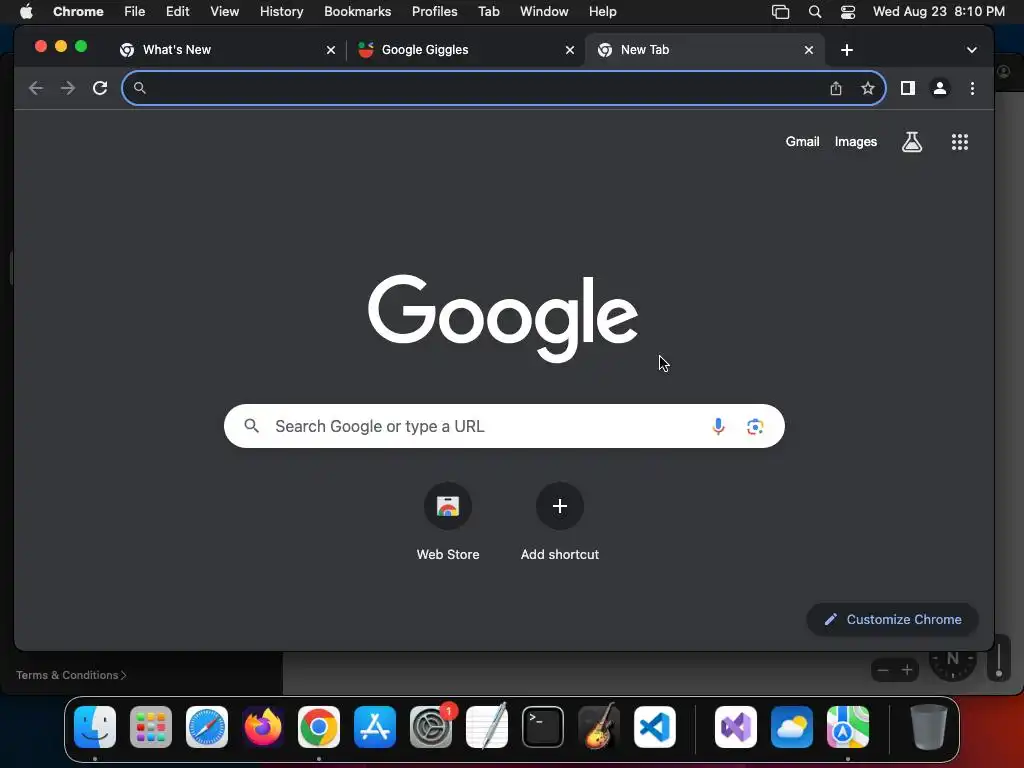Open the Edit menu
The width and height of the screenshot is (1024, 768).
point(177,12)
